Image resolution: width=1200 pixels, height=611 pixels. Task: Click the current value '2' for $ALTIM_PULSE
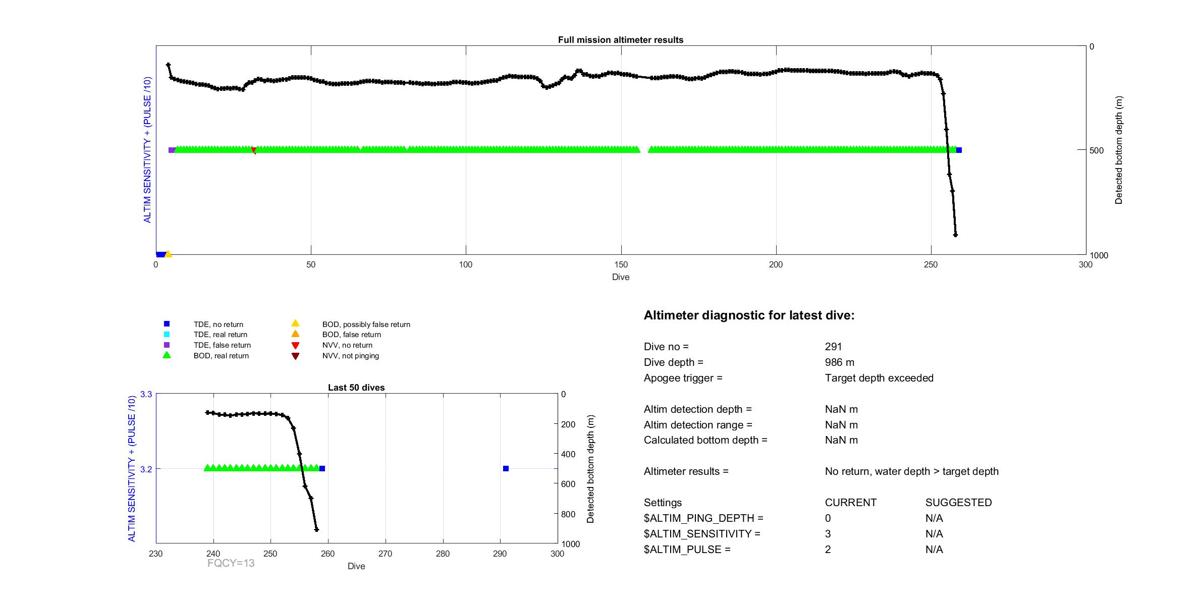[828, 549]
